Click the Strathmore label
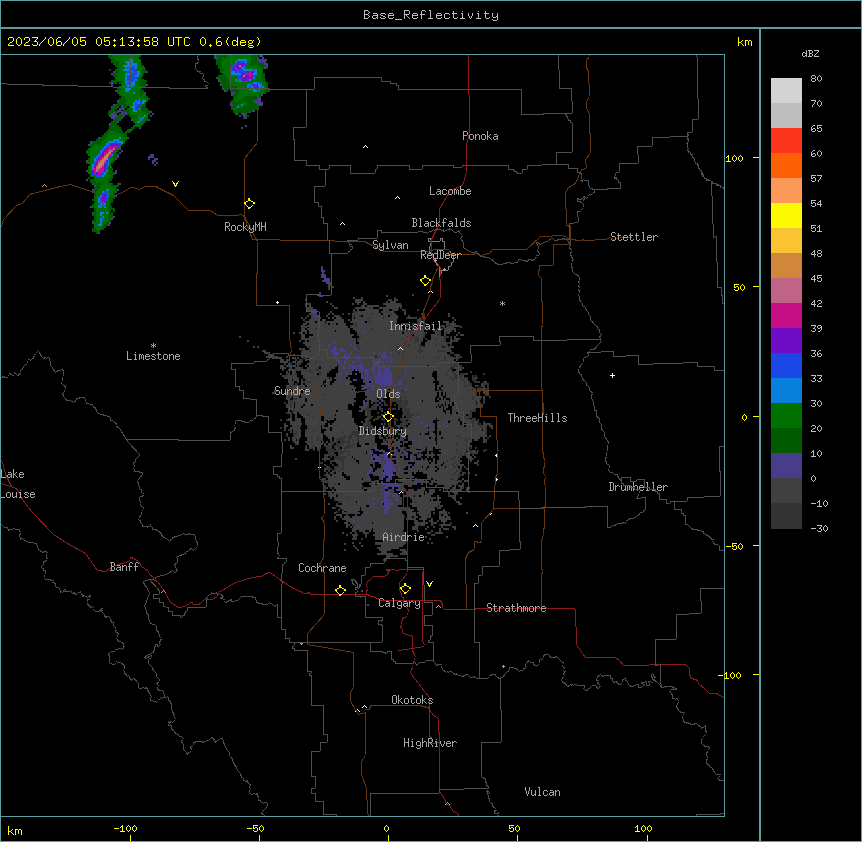This screenshot has height=842, width=862. click(516, 608)
